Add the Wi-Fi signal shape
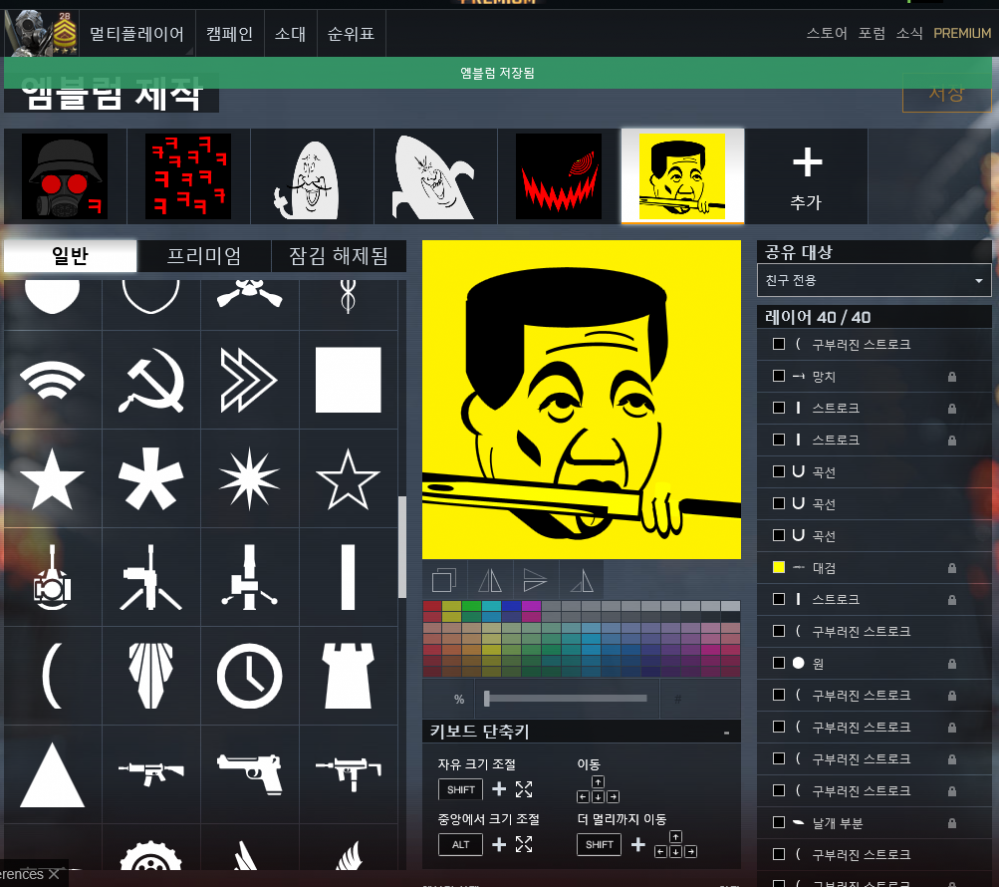999x887 pixels. pyautogui.click(x=52, y=381)
